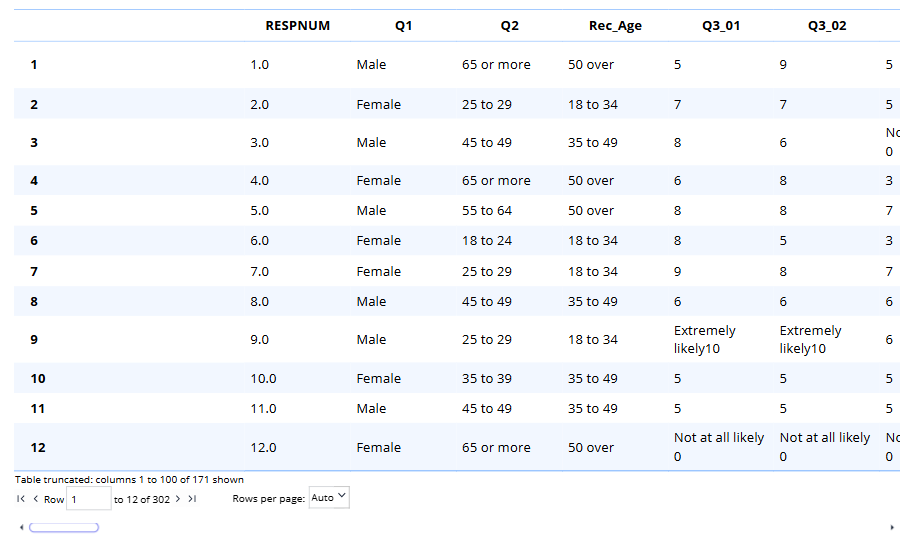Go to previous page of rows
This screenshot has width=924, height=554.
[x=35, y=498]
